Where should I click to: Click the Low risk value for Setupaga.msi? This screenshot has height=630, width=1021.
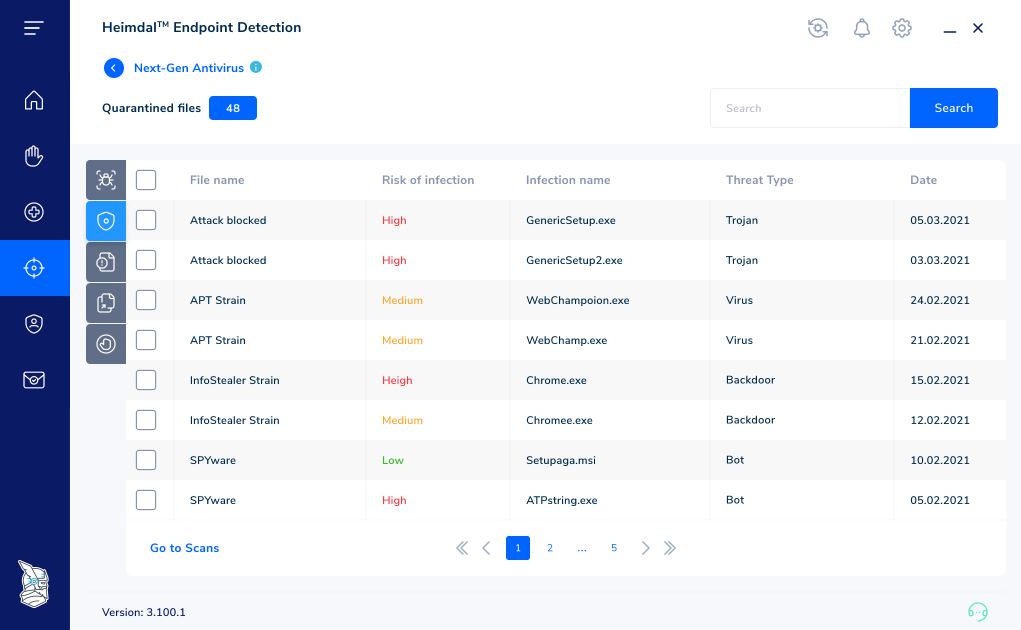pyautogui.click(x=393, y=460)
